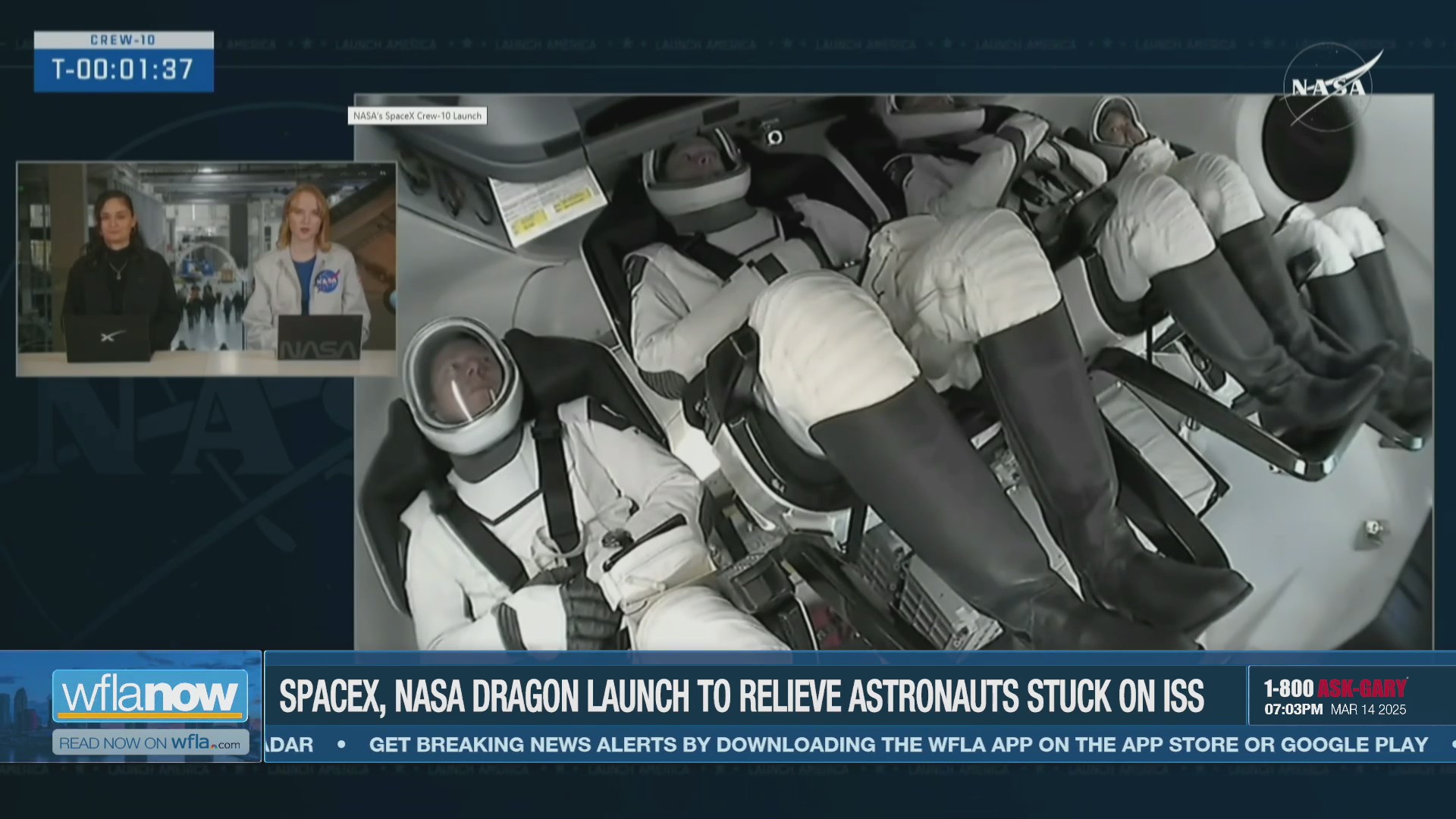The height and width of the screenshot is (819, 1456).
Task: Toggle the CREW-10 mission header
Action: click(x=123, y=39)
